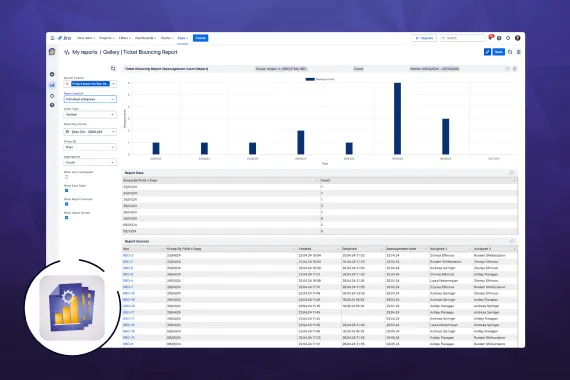Screen dimensions: 570x380
Task: Open the Jira help icon in top bar
Action: tap(499, 38)
